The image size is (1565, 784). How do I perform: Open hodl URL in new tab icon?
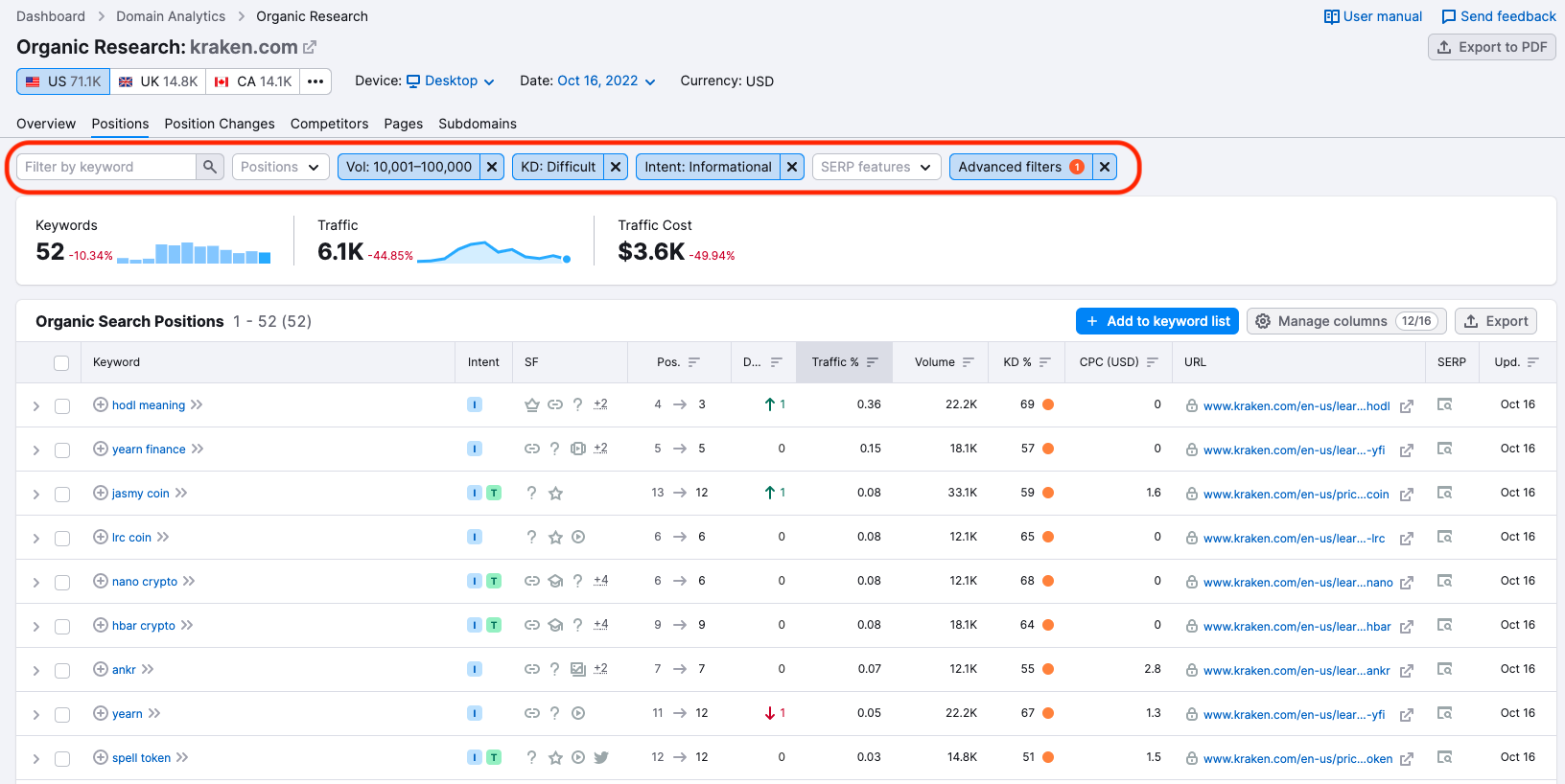(x=1407, y=406)
